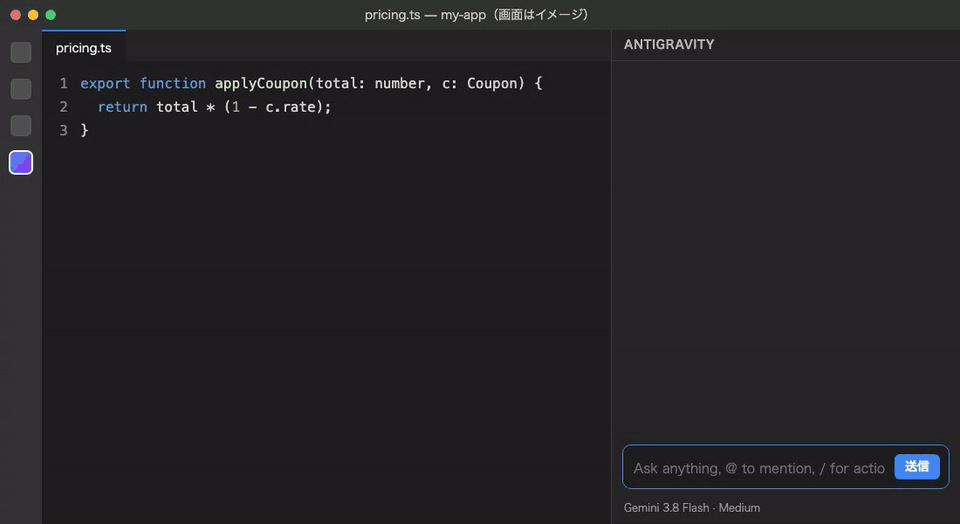
Task: Click the closing brace on line 3
Action: pos(84,130)
